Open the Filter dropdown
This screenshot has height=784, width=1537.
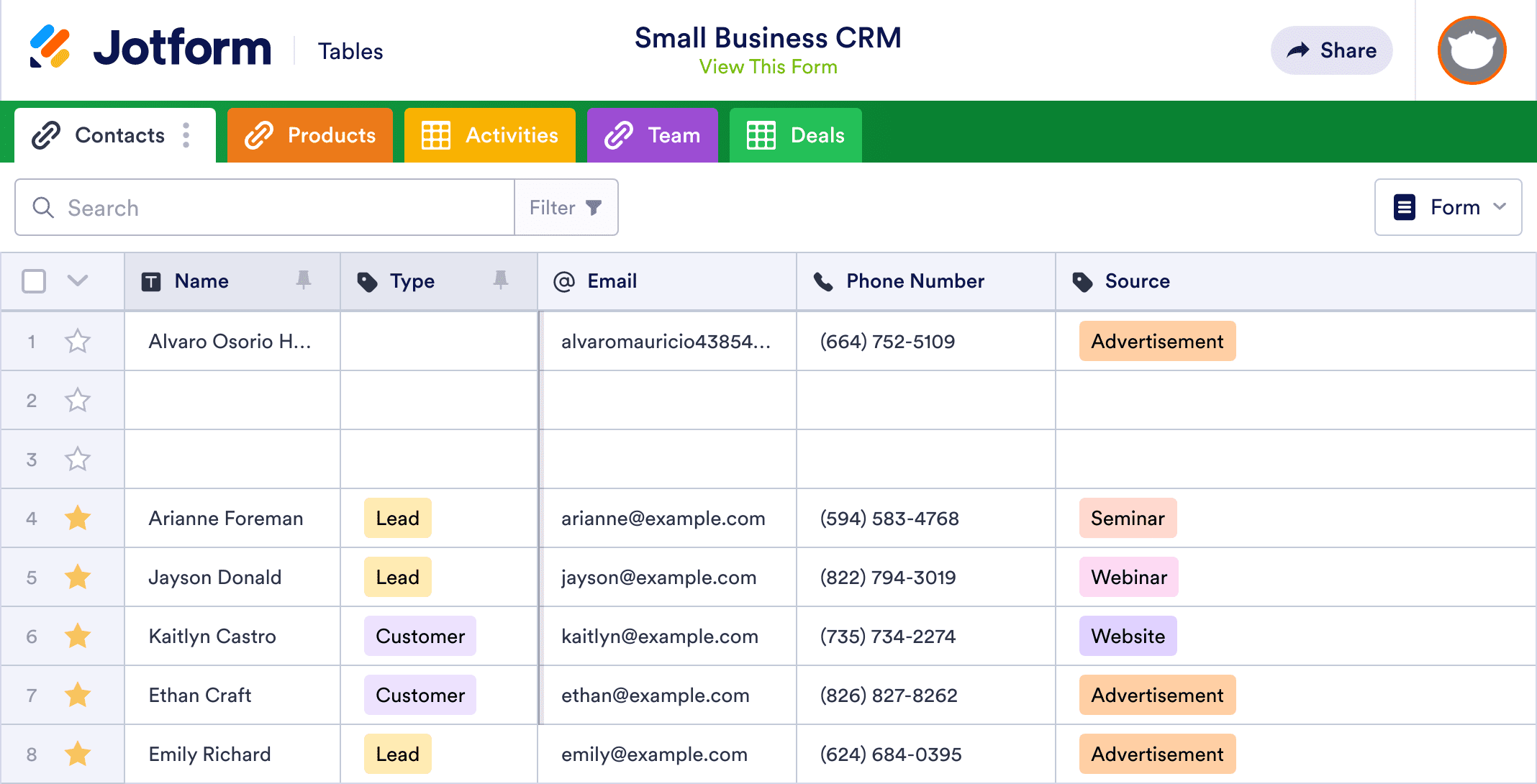(x=566, y=207)
